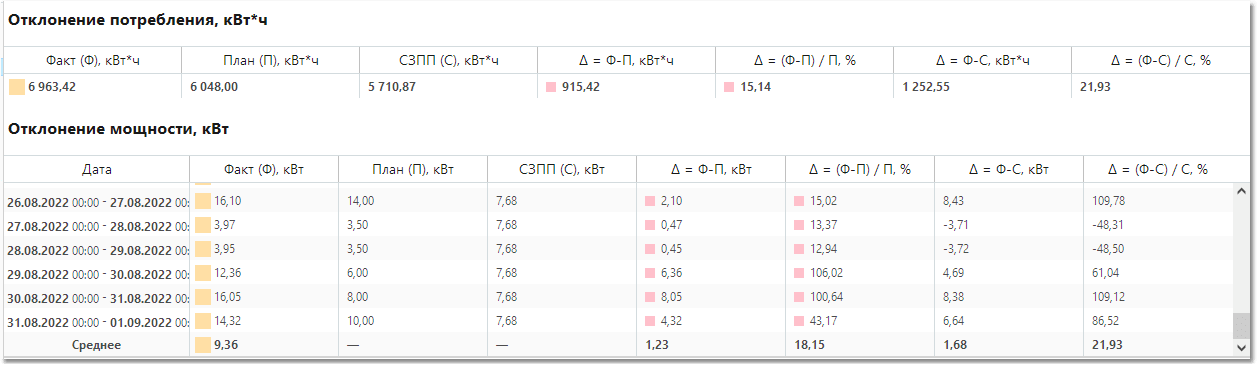Click the pink marker beside 43,17
Image resolution: width=1257 pixels, height=366 pixels.
(x=799, y=321)
